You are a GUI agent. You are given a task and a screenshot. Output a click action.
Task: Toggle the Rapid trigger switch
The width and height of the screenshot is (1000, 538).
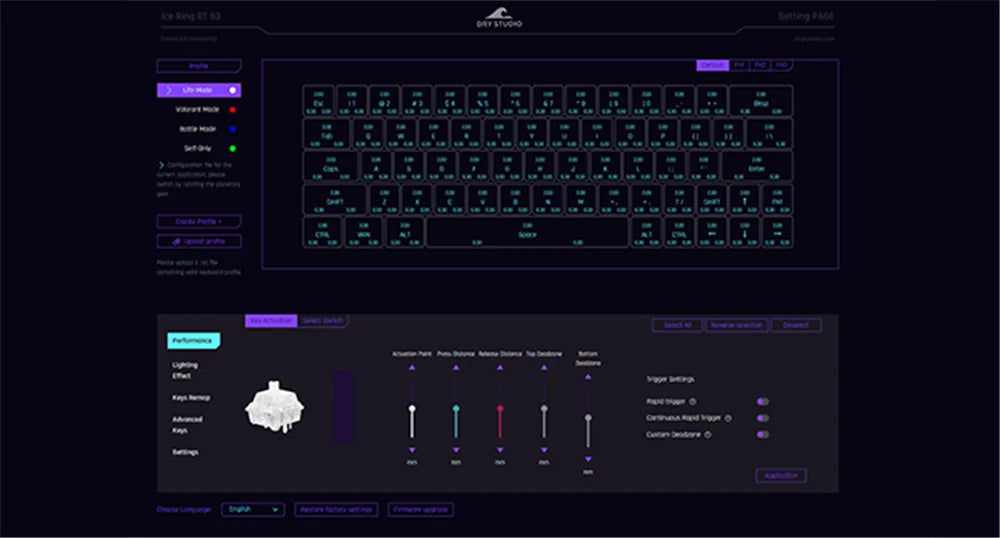pos(763,402)
